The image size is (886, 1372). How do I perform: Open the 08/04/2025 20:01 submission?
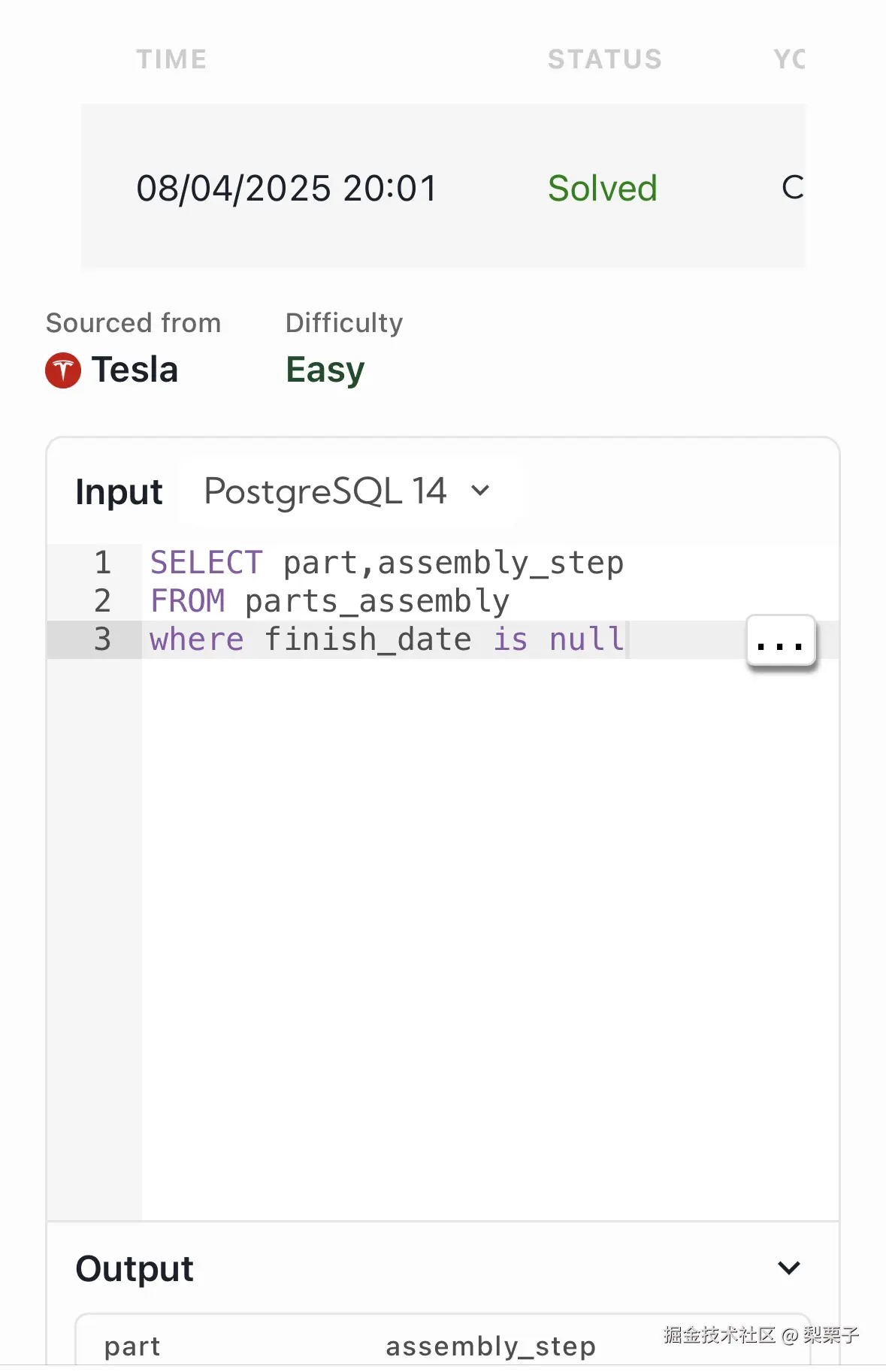point(286,188)
